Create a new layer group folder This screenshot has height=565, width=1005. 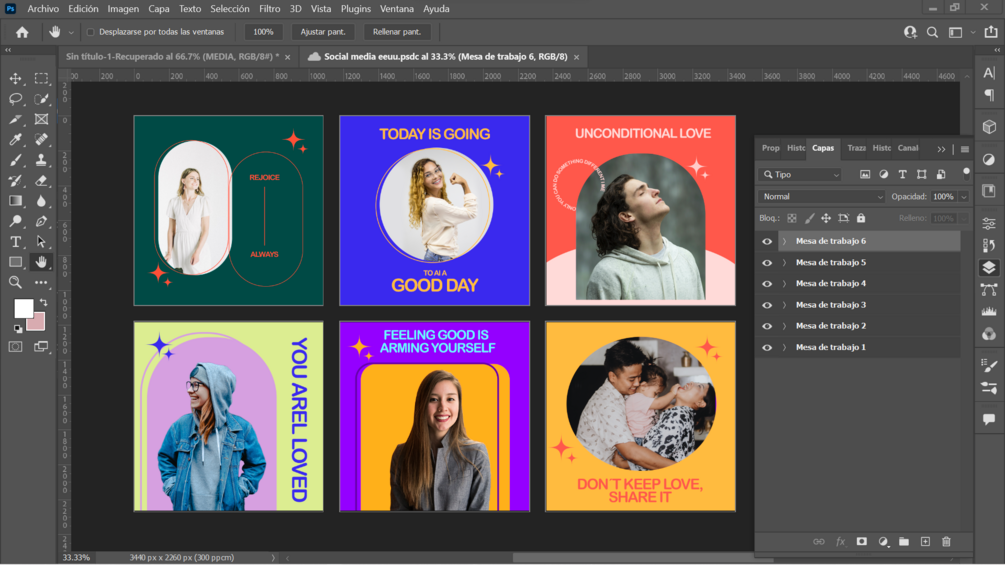click(x=904, y=542)
